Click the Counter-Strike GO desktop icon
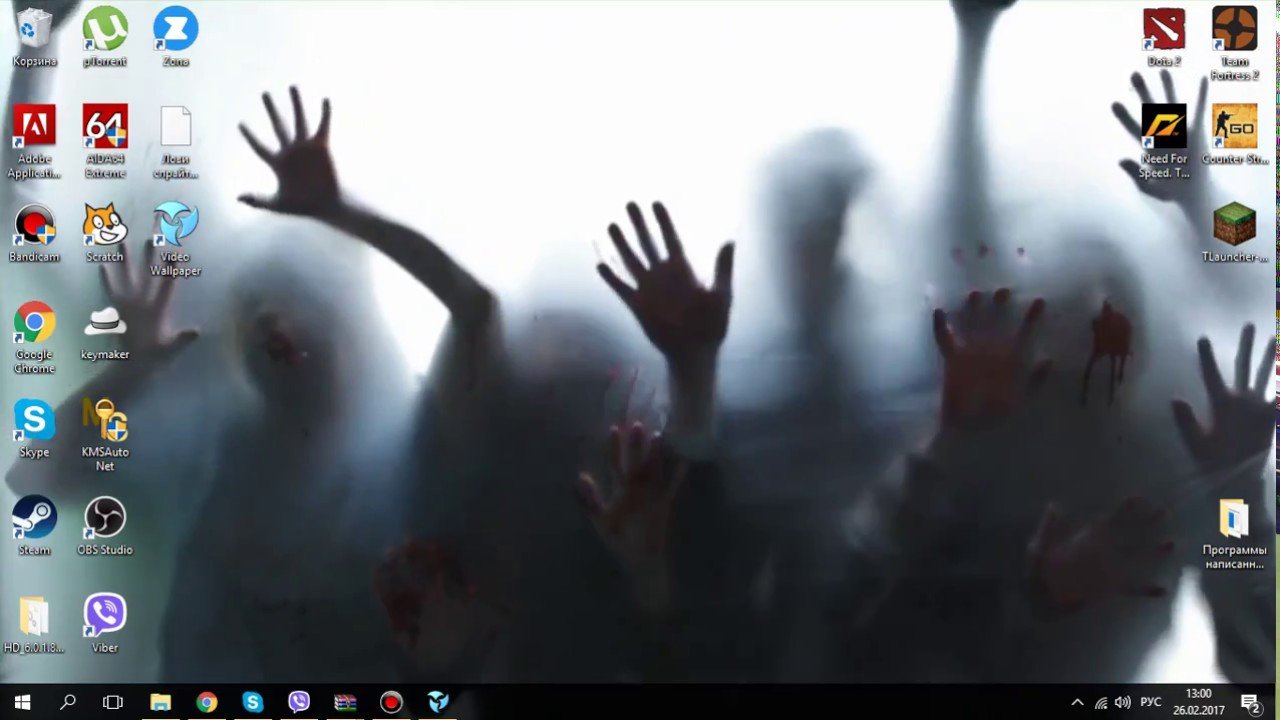1280x720 pixels. (1234, 127)
